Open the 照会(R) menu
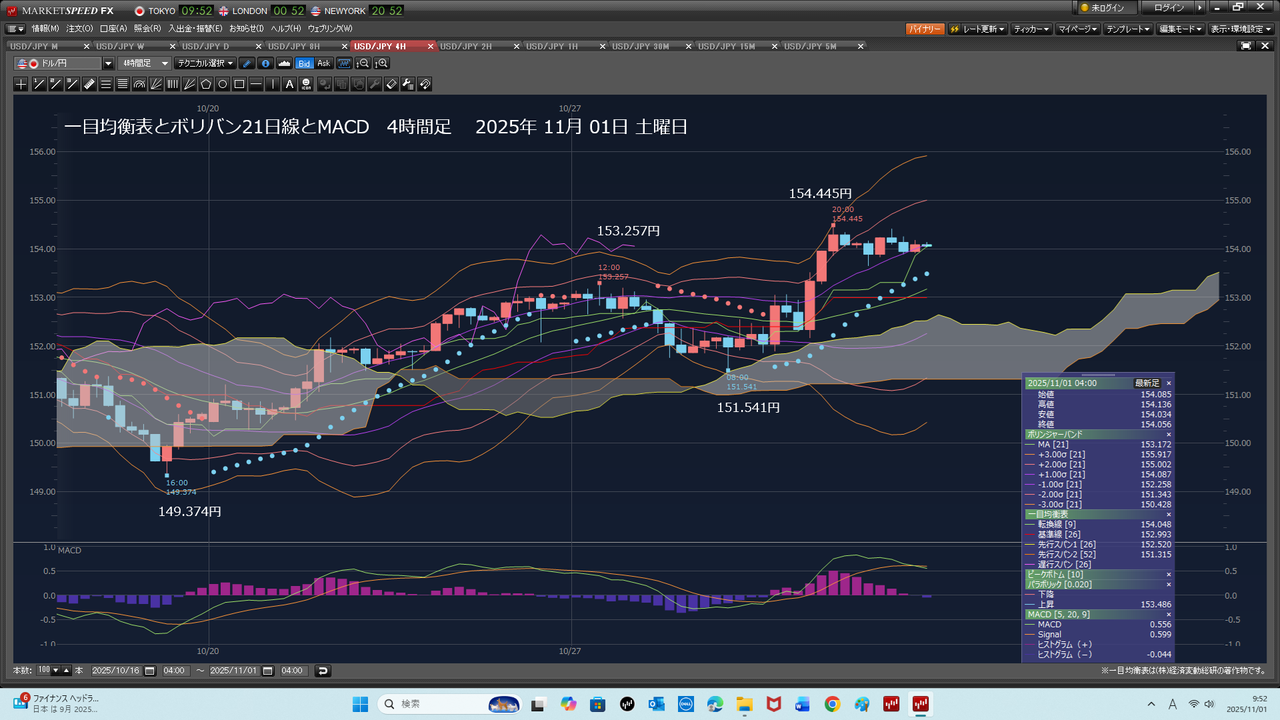 pos(146,29)
